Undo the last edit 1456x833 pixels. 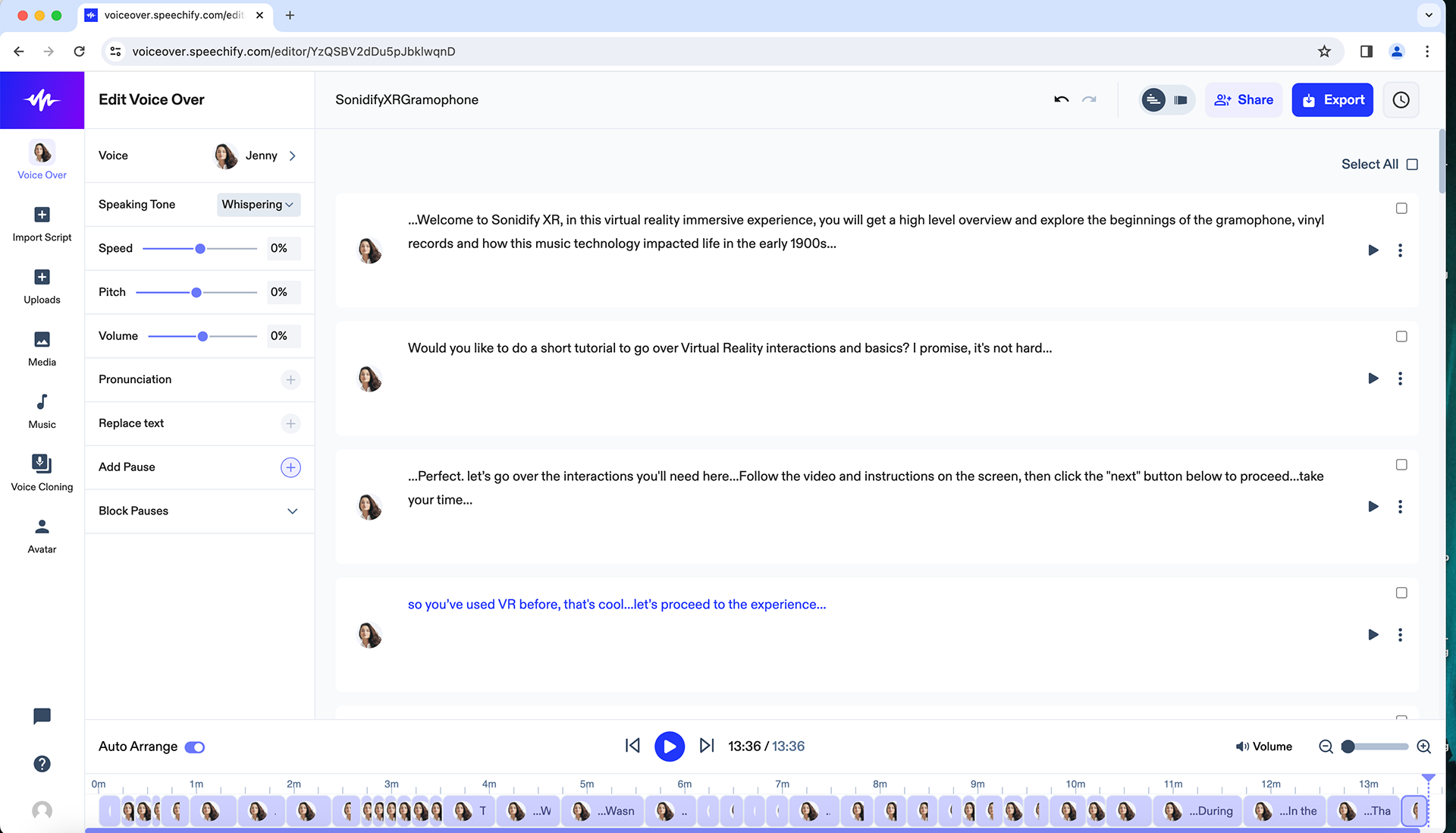pyautogui.click(x=1061, y=99)
